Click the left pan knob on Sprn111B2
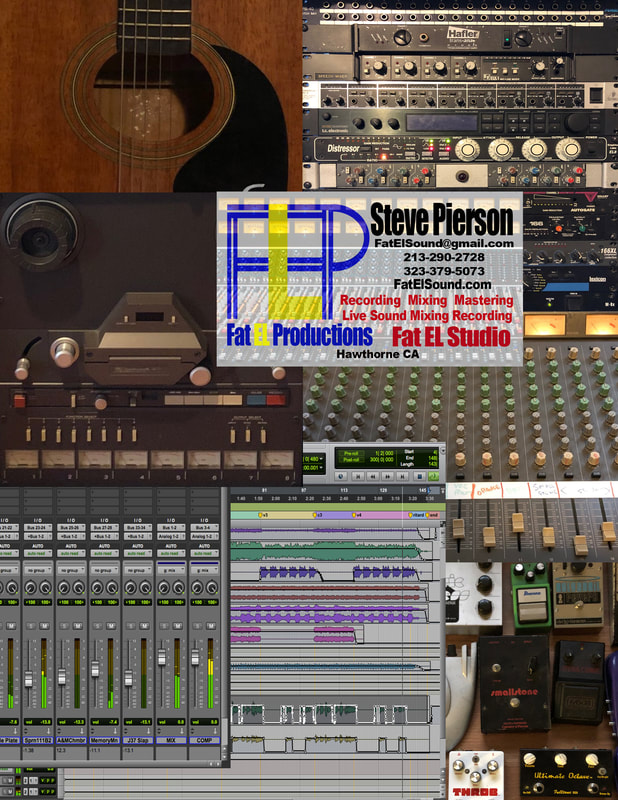This screenshot has width=618, height=800. click(x=30, y=588)
